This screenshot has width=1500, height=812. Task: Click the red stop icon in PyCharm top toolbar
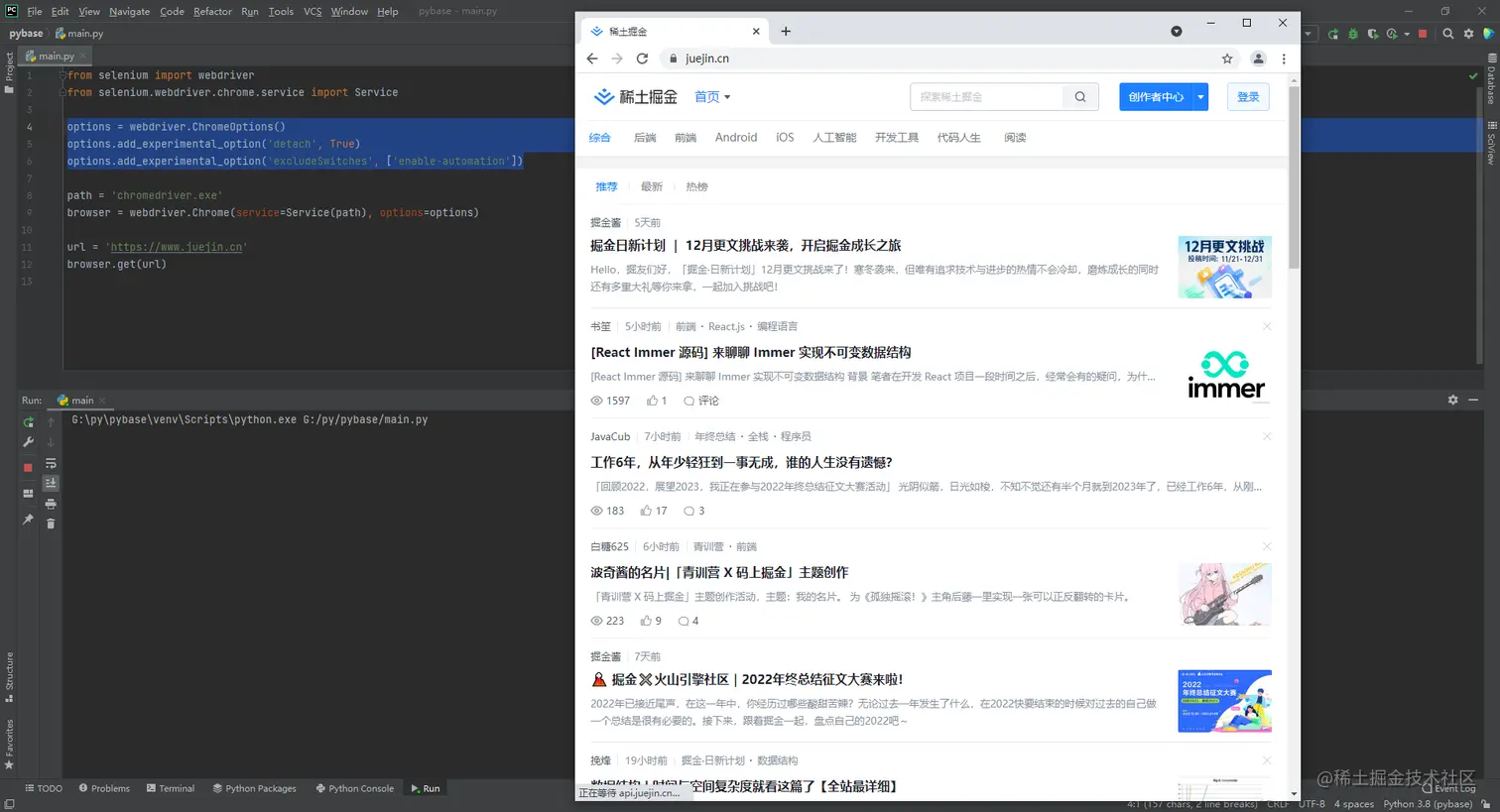click(1423, 34)
